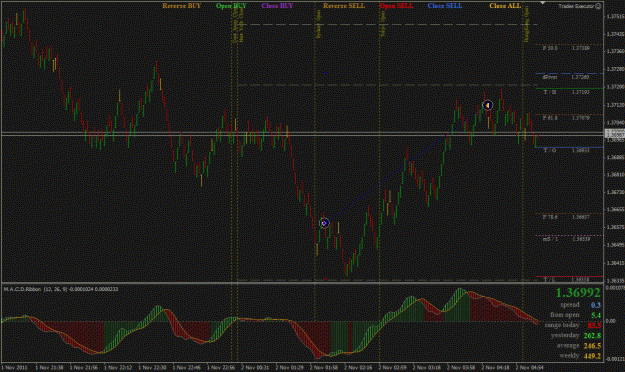
Task: Click the Trader Executor smiley icon
Action: coord(598,6)
